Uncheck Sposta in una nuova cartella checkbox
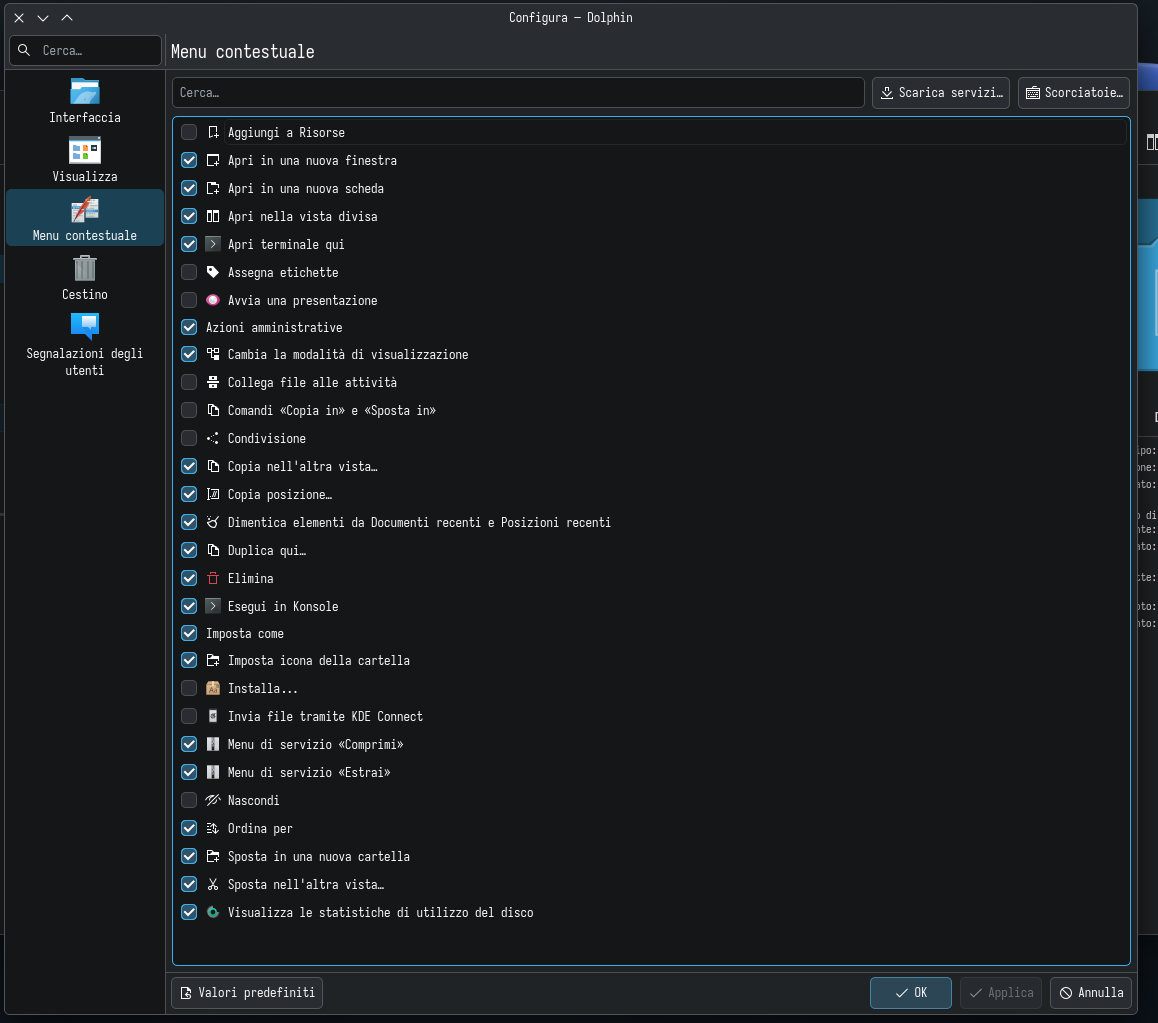This screenshot has height=1023, width=1158. tap(189, 857)
